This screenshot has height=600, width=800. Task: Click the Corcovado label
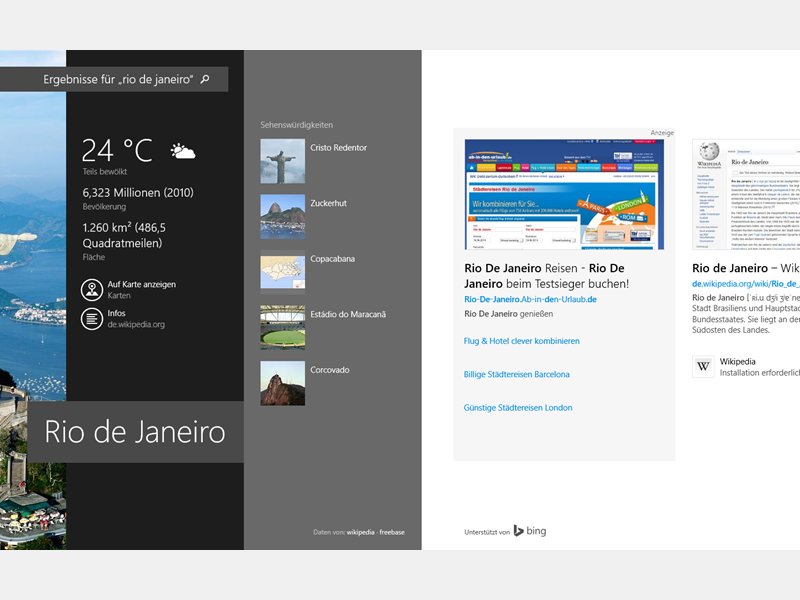(330, 370)
